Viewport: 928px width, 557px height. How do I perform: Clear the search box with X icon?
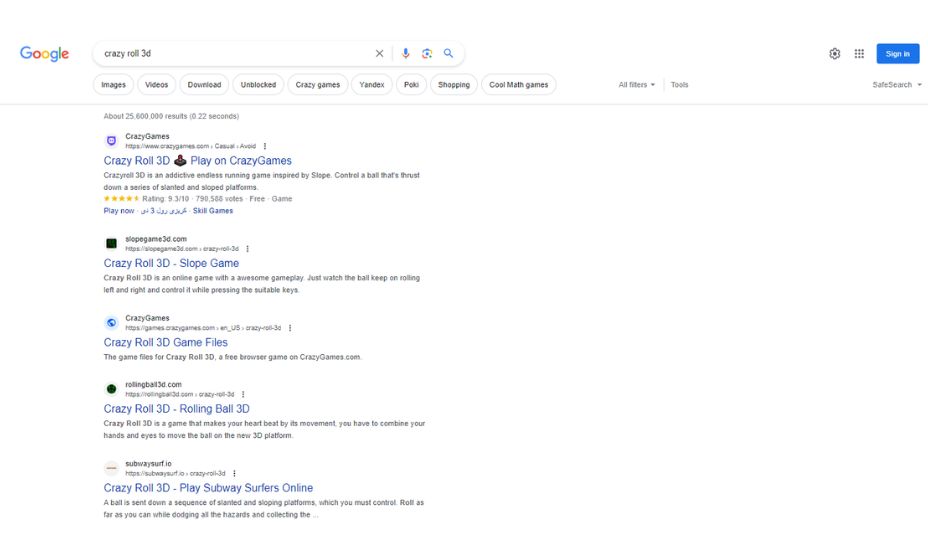click(x=379, y=53)
